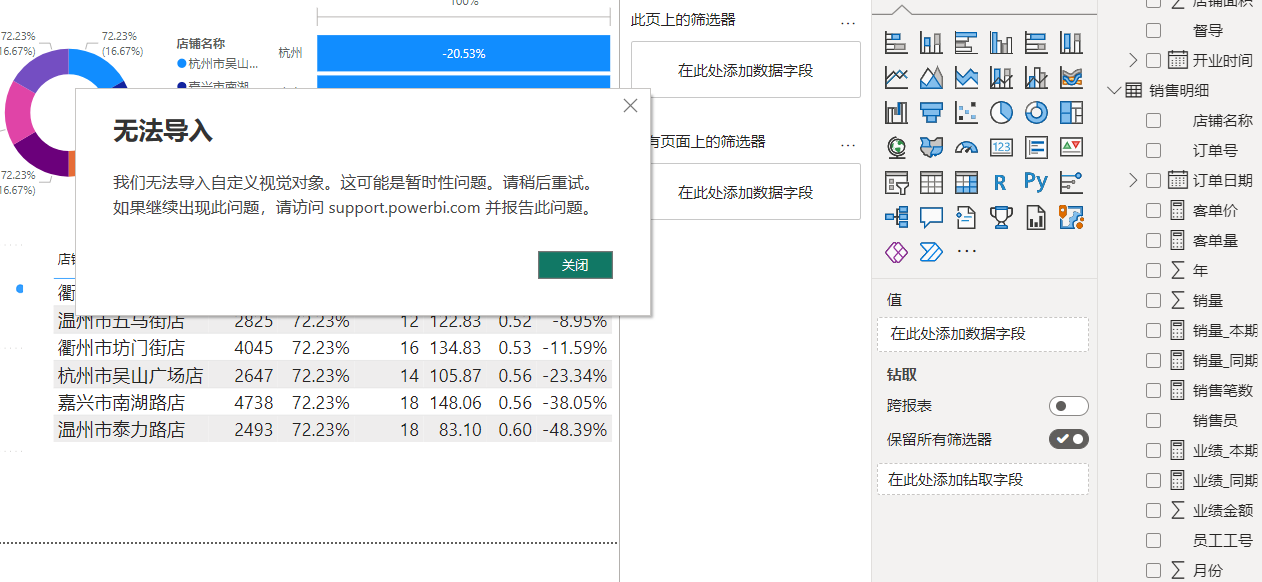
Task: Check the 督导 field checkbox
Action: (x=1153, y=30)
